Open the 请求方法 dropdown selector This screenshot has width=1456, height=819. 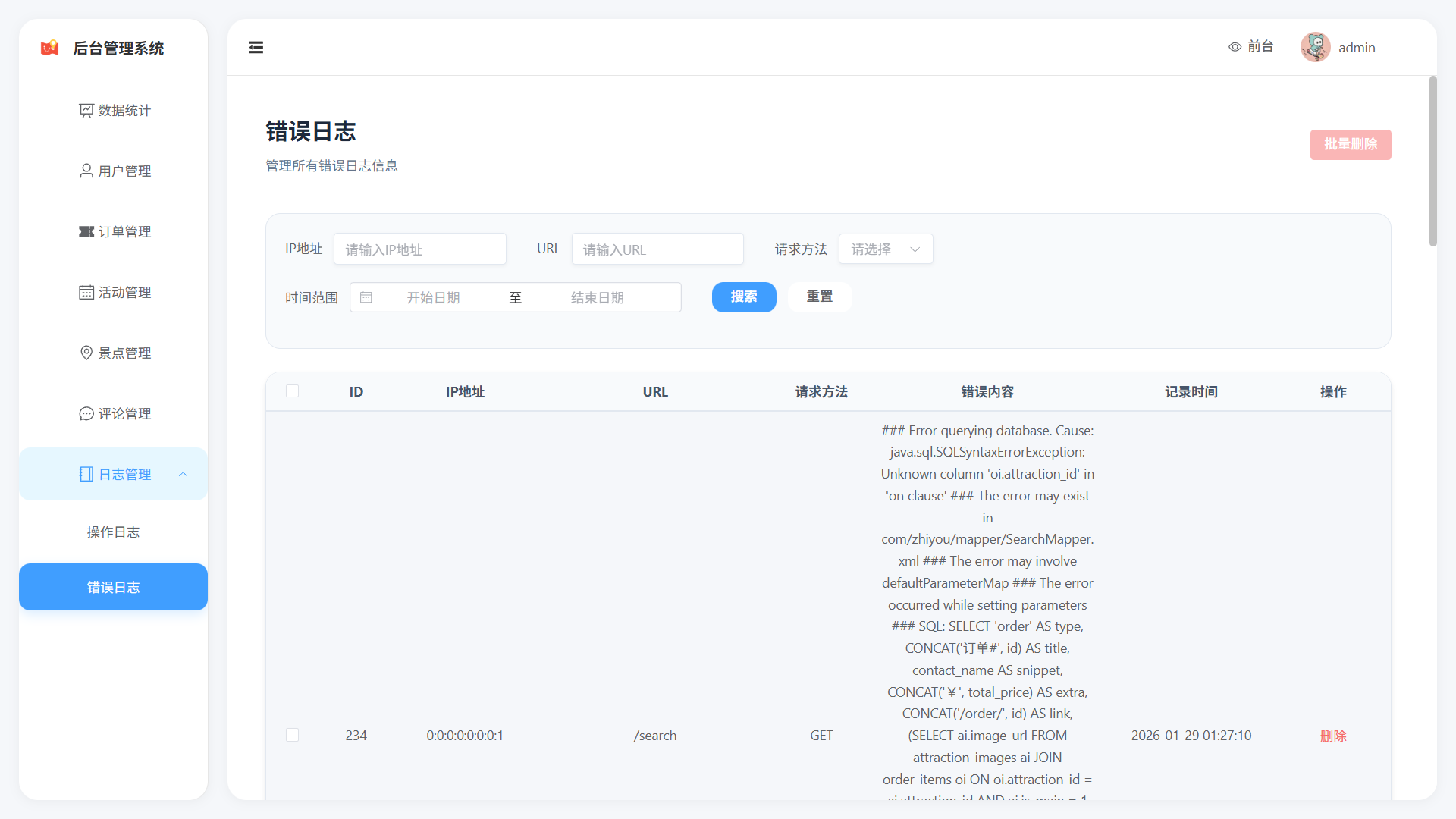click(x=885, y=249)
